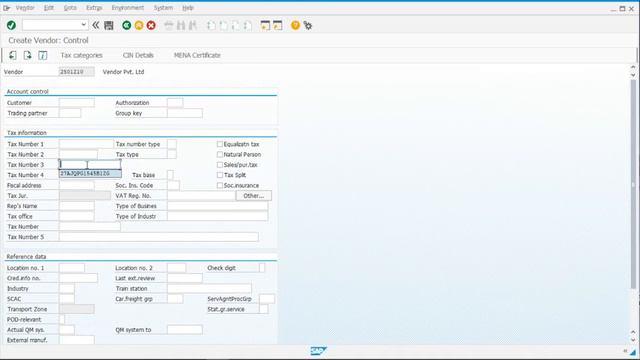Click the Group key input field
Screen dimensions: 640x360
coord(185,113)
